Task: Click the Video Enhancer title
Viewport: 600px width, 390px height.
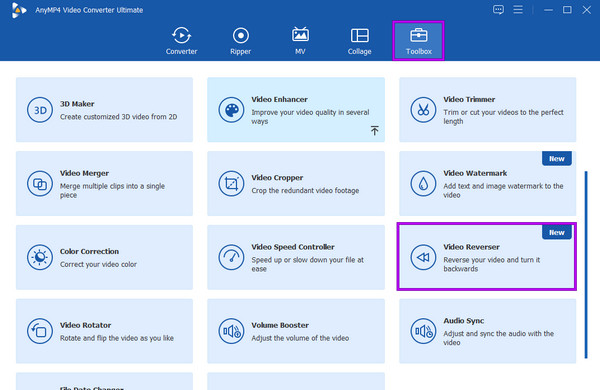Action: 279,100
